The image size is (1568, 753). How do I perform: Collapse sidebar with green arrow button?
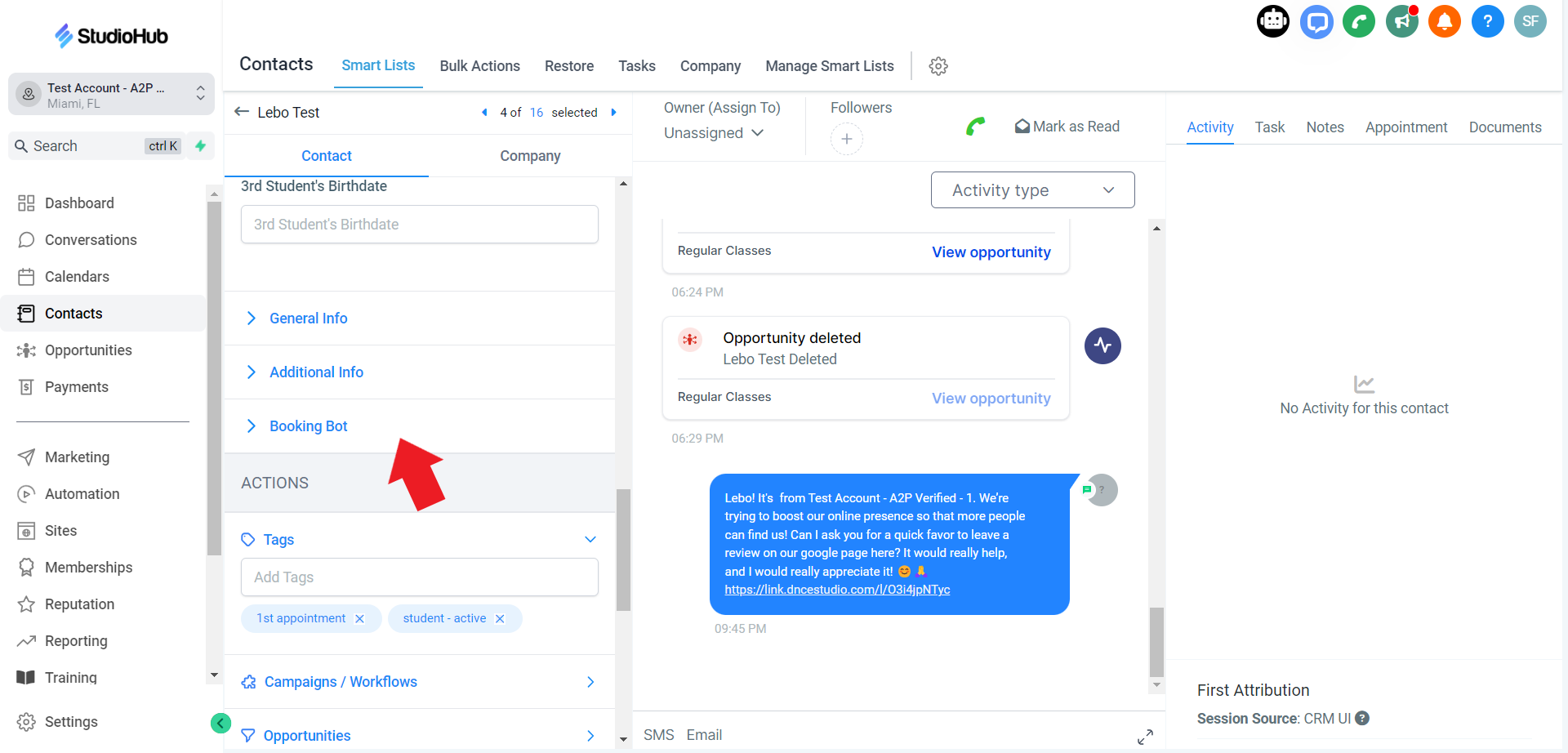coord(220,723)
